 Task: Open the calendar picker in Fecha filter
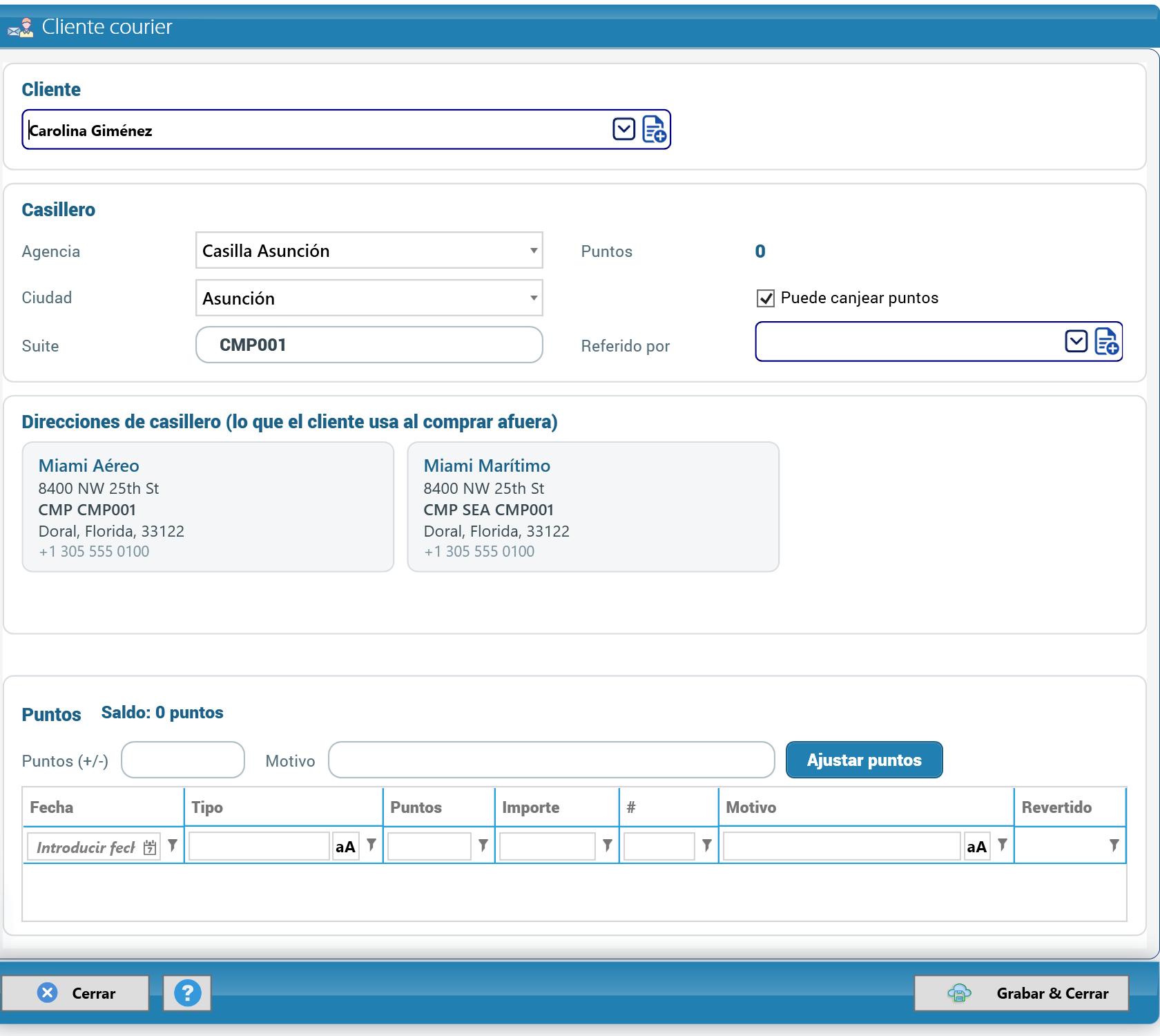tap(150, 847)
